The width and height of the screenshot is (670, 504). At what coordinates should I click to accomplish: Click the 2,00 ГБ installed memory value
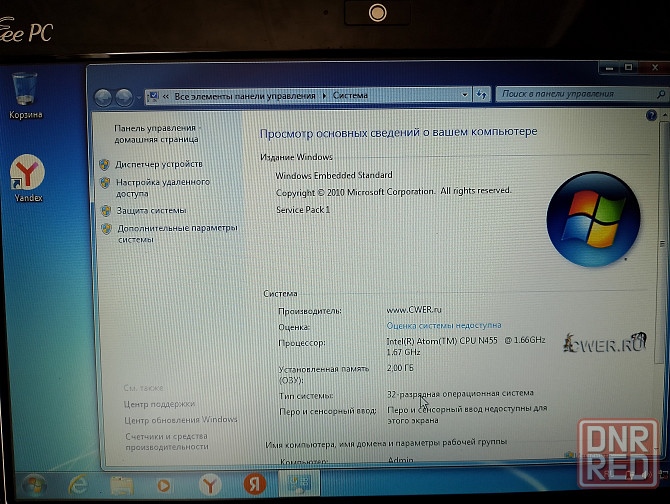point(400,368)
